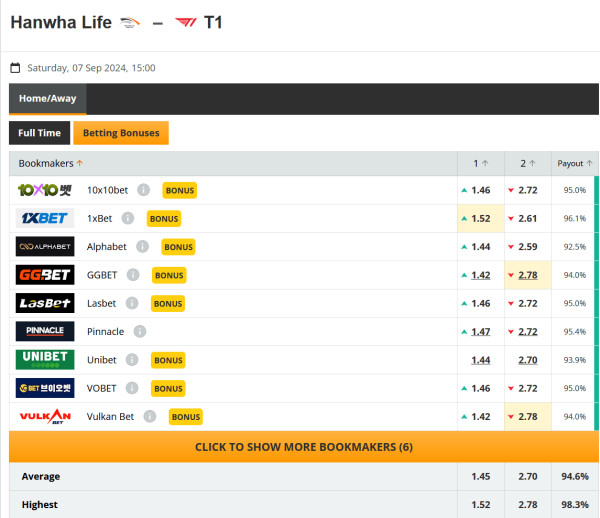
Task: Click the BONUS badge for Alphabet
Action: pos(178,247)
